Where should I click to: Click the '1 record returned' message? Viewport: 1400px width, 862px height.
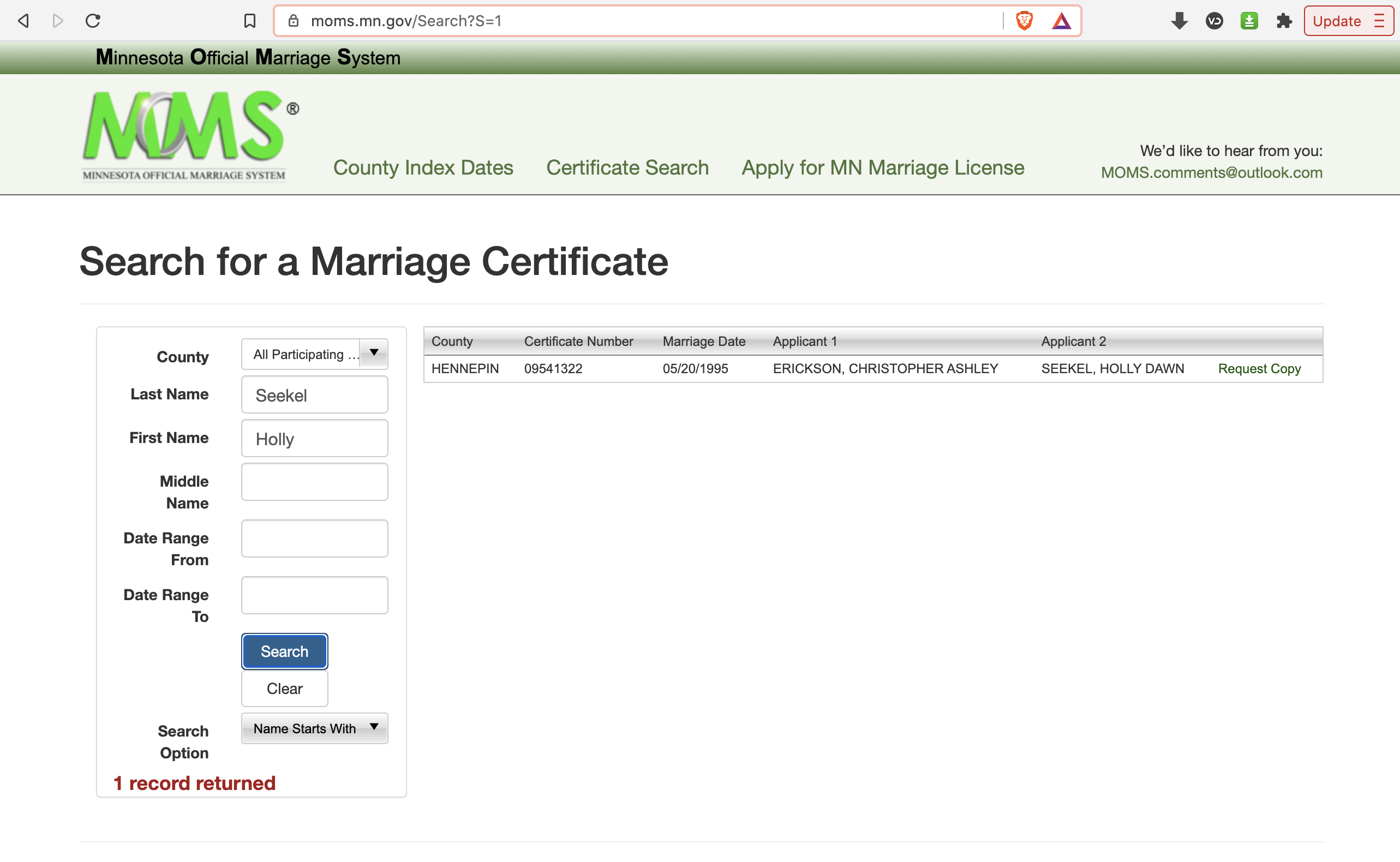coord(194,783)
